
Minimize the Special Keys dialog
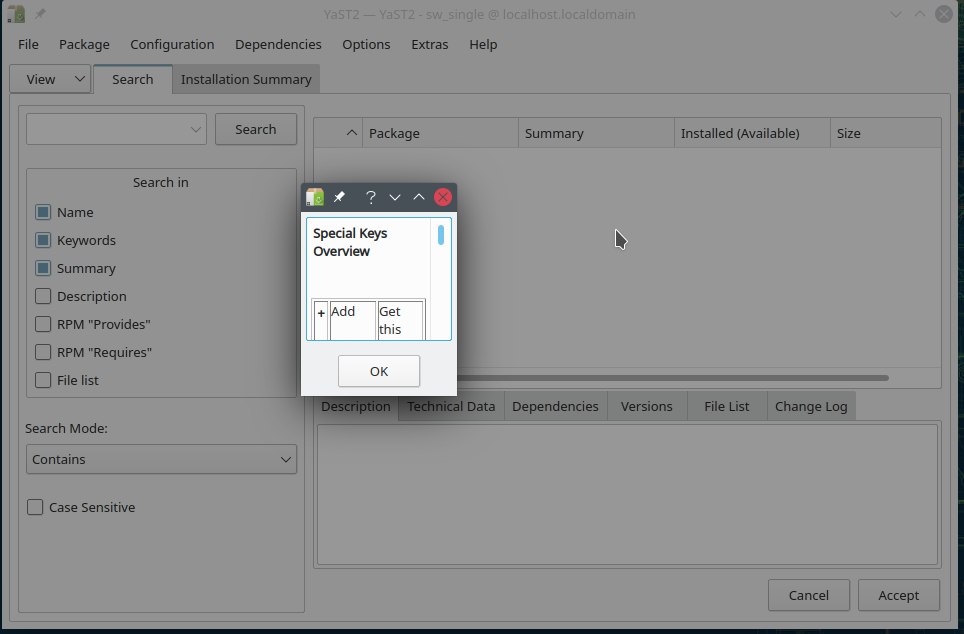pyautogui.click(x=395, y=197)
